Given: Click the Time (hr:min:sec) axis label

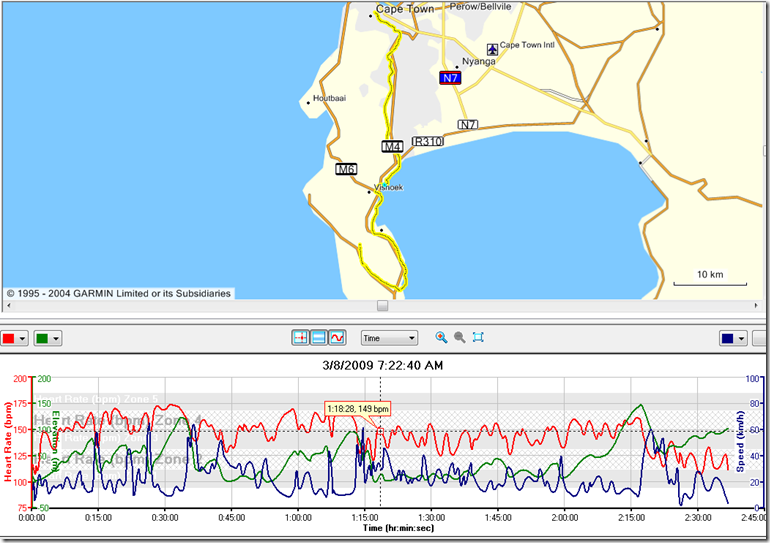Looking at the screenshot, I should pyautogui.click(x=398, y=528).
